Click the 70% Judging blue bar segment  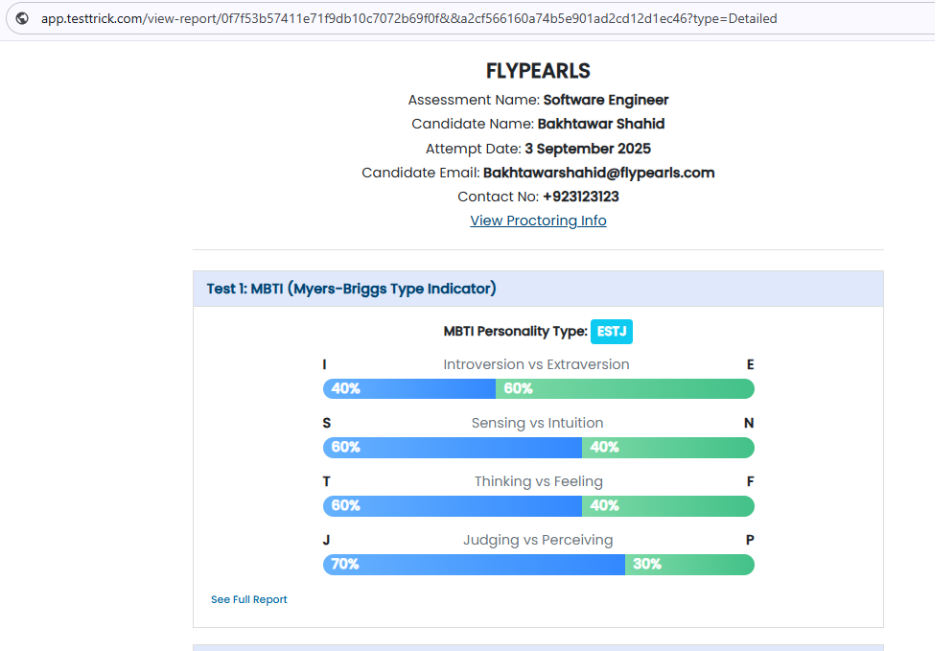[x=474, y=564]
